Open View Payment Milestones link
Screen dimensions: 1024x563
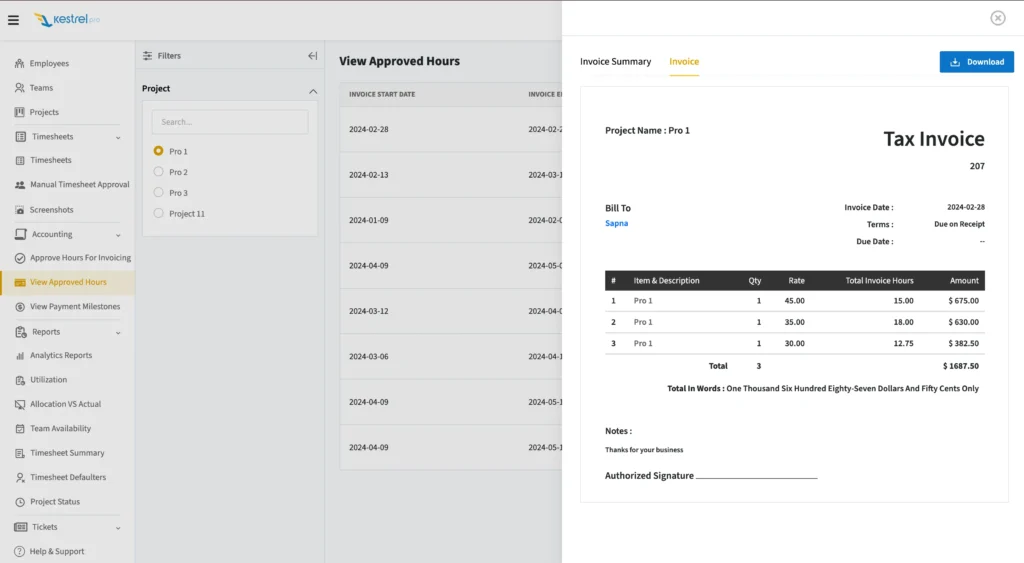point(75,306)
